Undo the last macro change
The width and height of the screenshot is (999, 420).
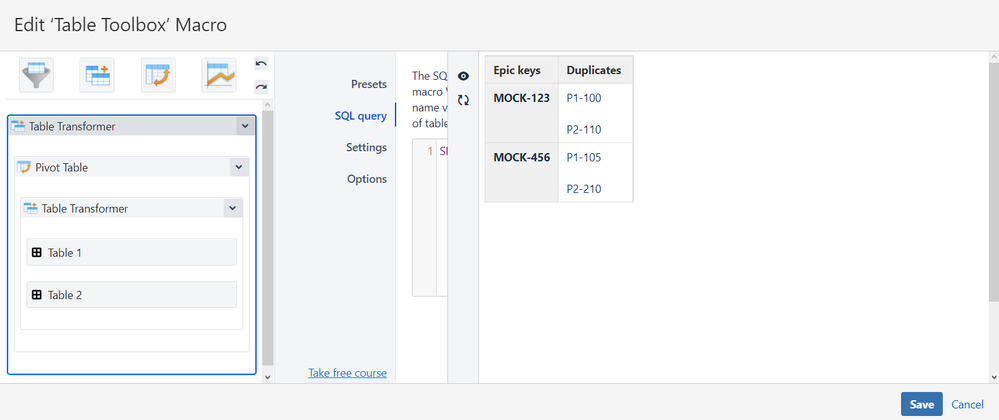[261, 64]
